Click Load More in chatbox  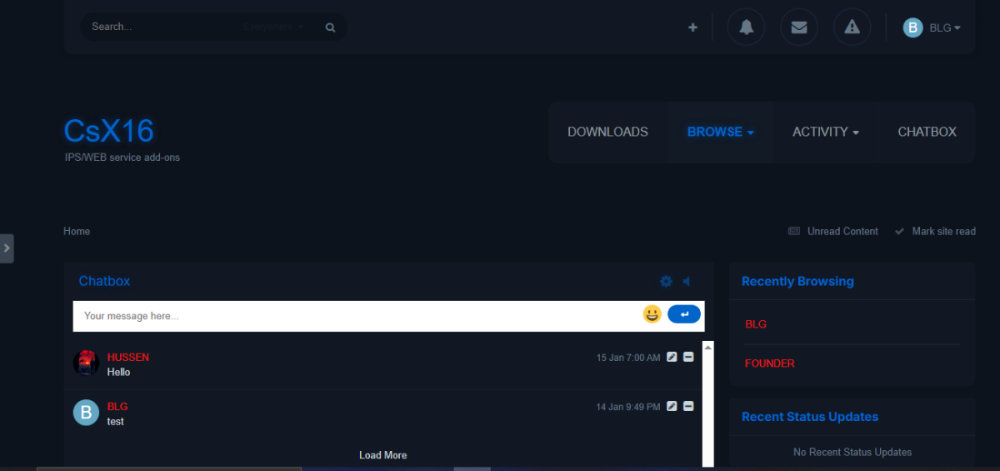point(383,455)
